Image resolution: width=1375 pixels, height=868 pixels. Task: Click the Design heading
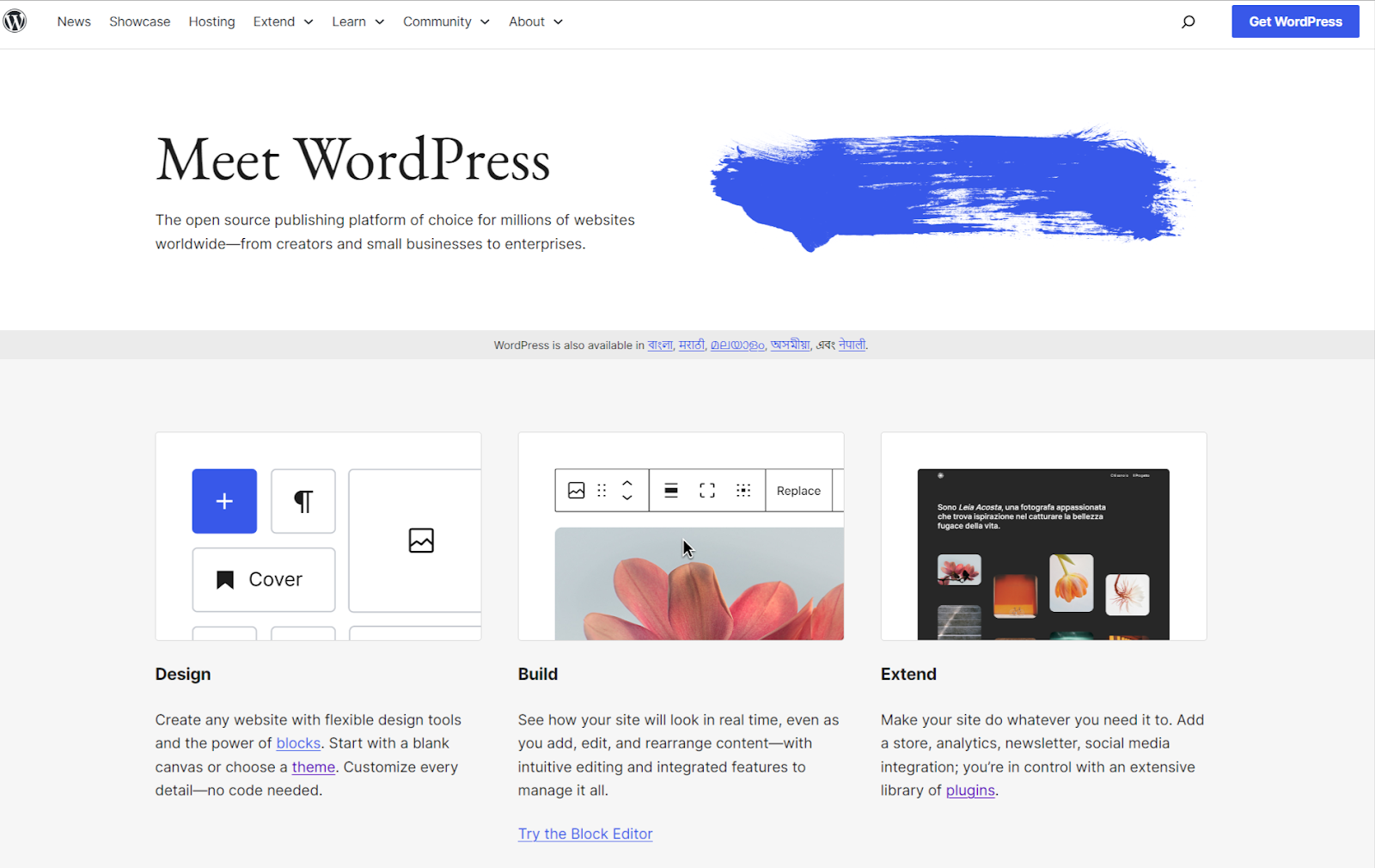tap(183, 675)
